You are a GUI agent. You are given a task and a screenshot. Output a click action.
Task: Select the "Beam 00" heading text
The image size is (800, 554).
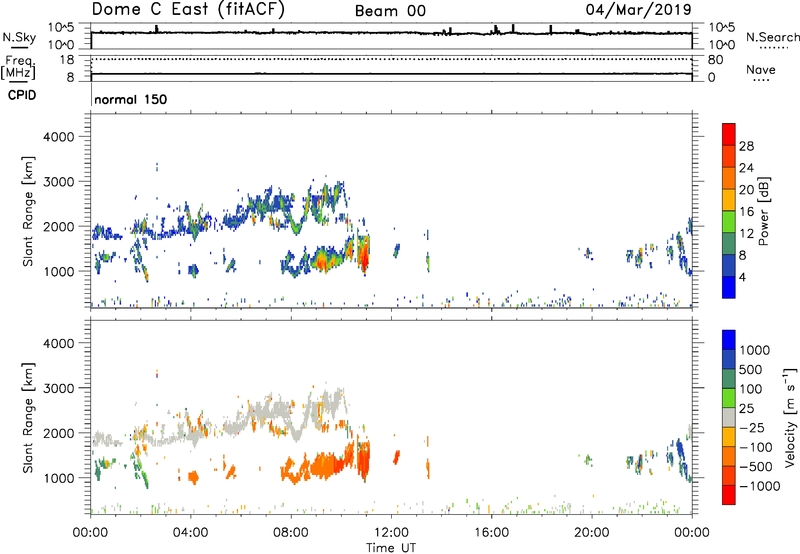click(x=390, y=11)
